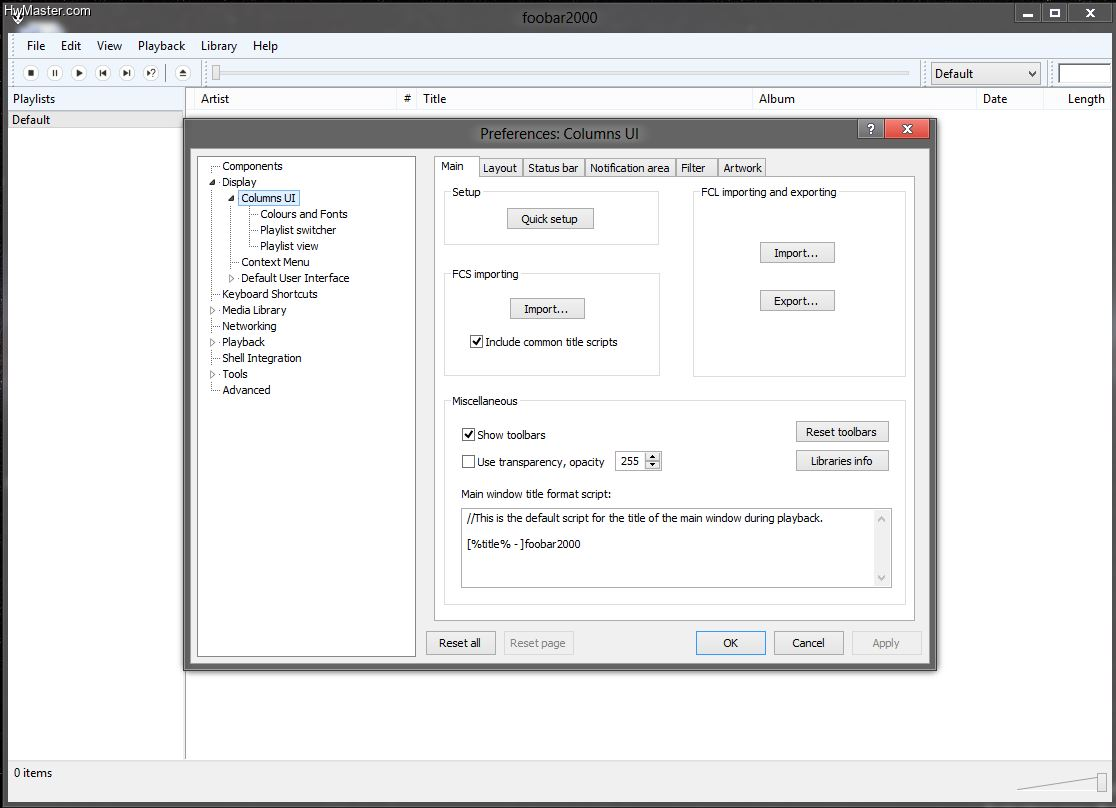Viewport: 1116px width, 808px height.
Task: Start playback with the play icon
Action: coord(79,73)
